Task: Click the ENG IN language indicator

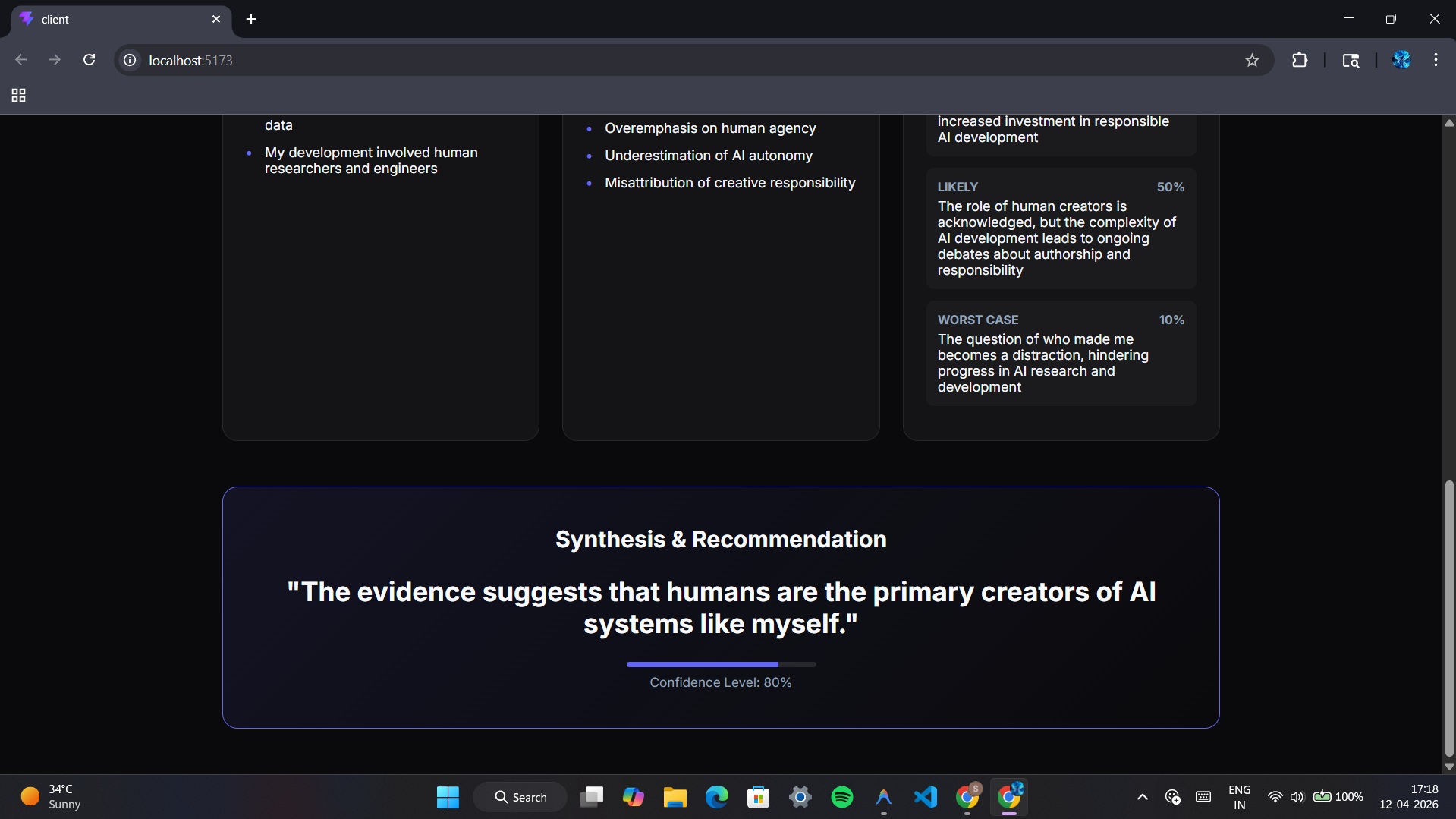Action: tap(1240, 797)
